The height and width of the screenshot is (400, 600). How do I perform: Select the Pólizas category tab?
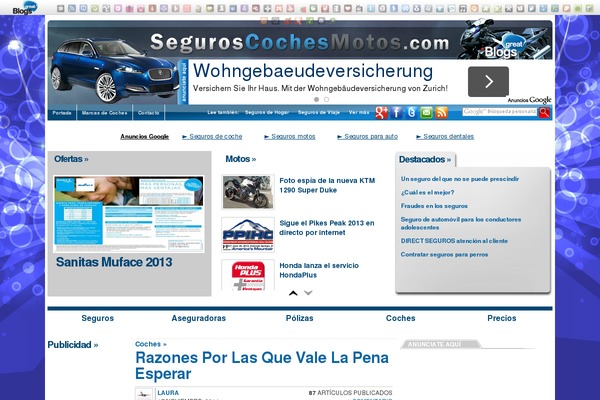300,318
